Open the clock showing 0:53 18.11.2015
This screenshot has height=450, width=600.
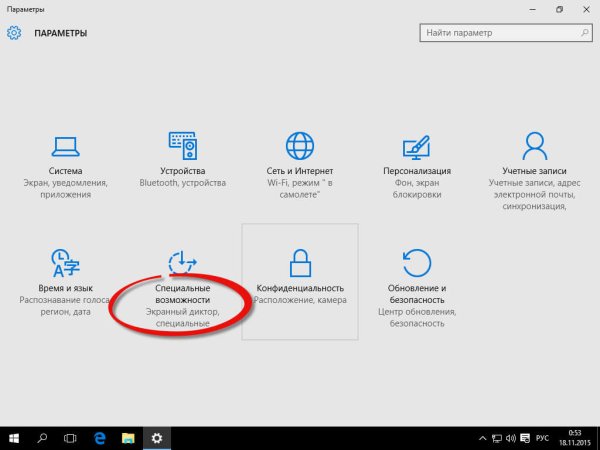[575, 438]
